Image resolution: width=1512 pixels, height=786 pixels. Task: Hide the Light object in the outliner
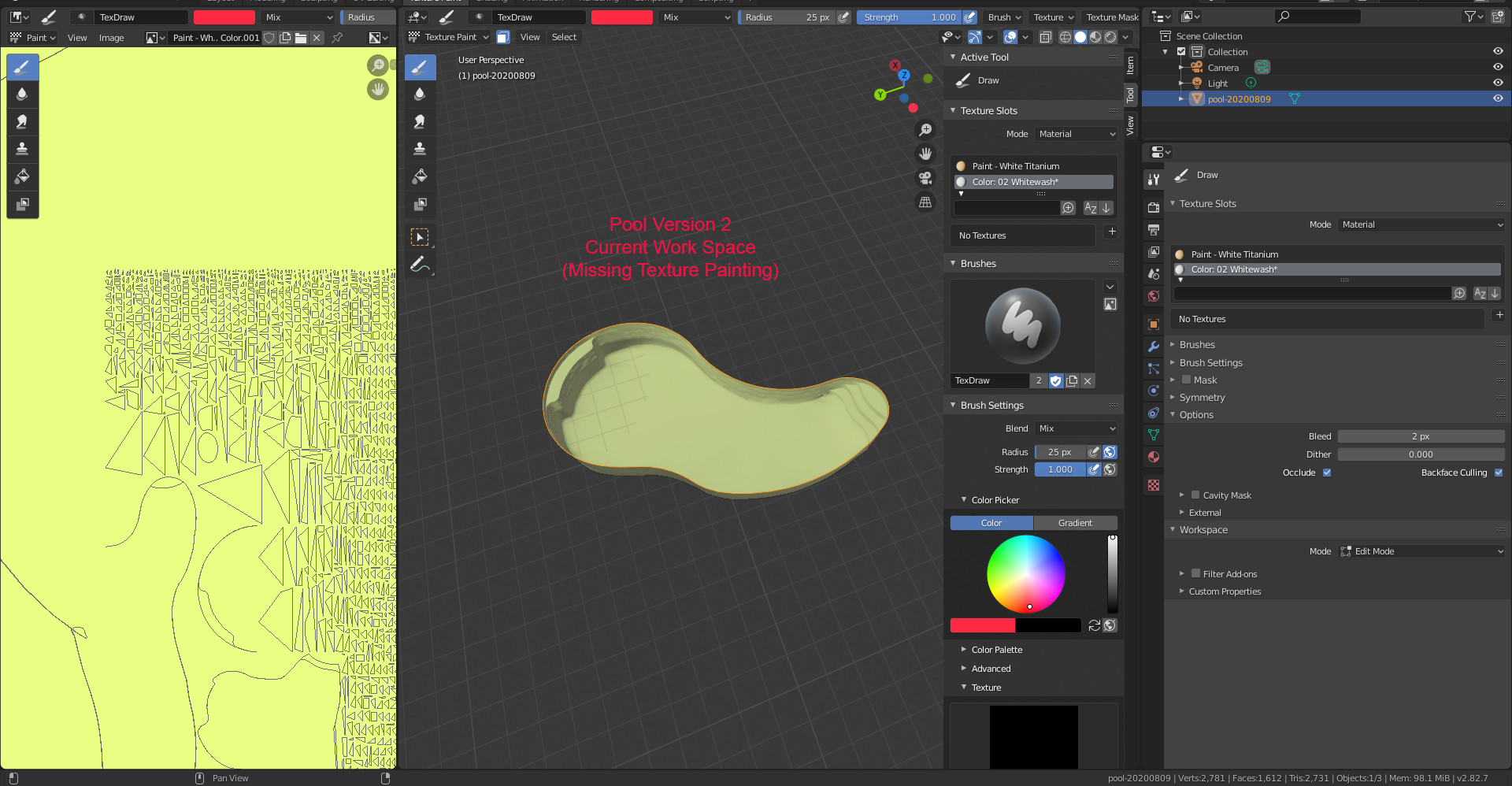[x=1498, y=83]
